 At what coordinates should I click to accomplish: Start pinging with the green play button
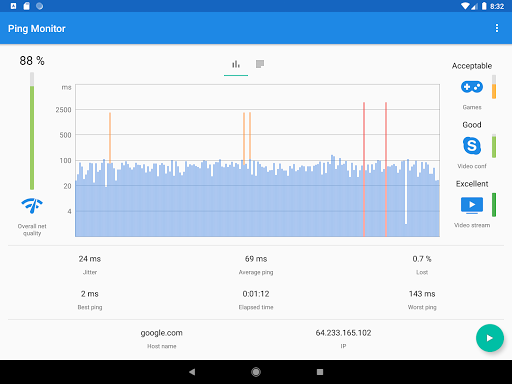[489, 338]
